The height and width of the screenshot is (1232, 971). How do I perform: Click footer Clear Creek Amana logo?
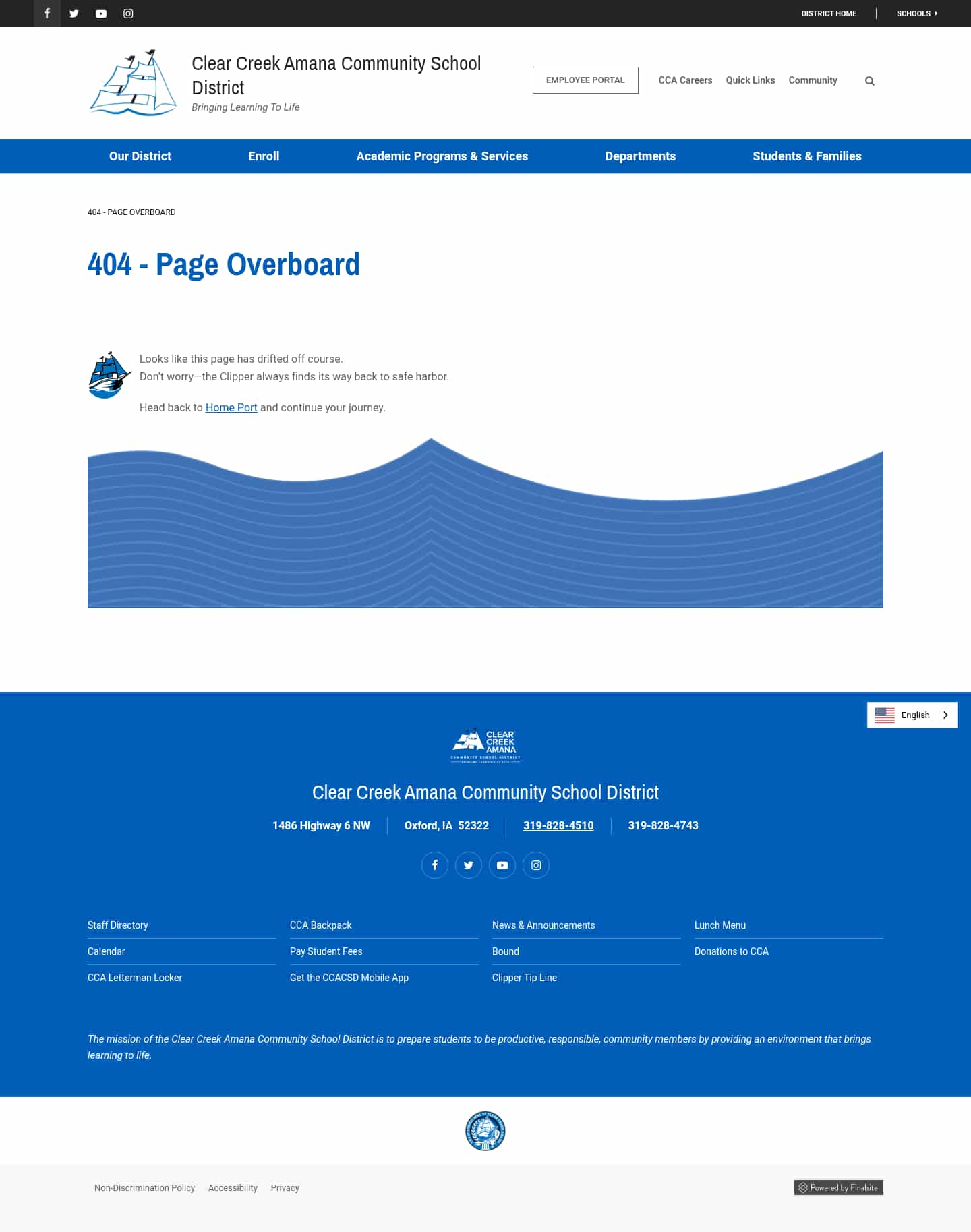(486, 745)
